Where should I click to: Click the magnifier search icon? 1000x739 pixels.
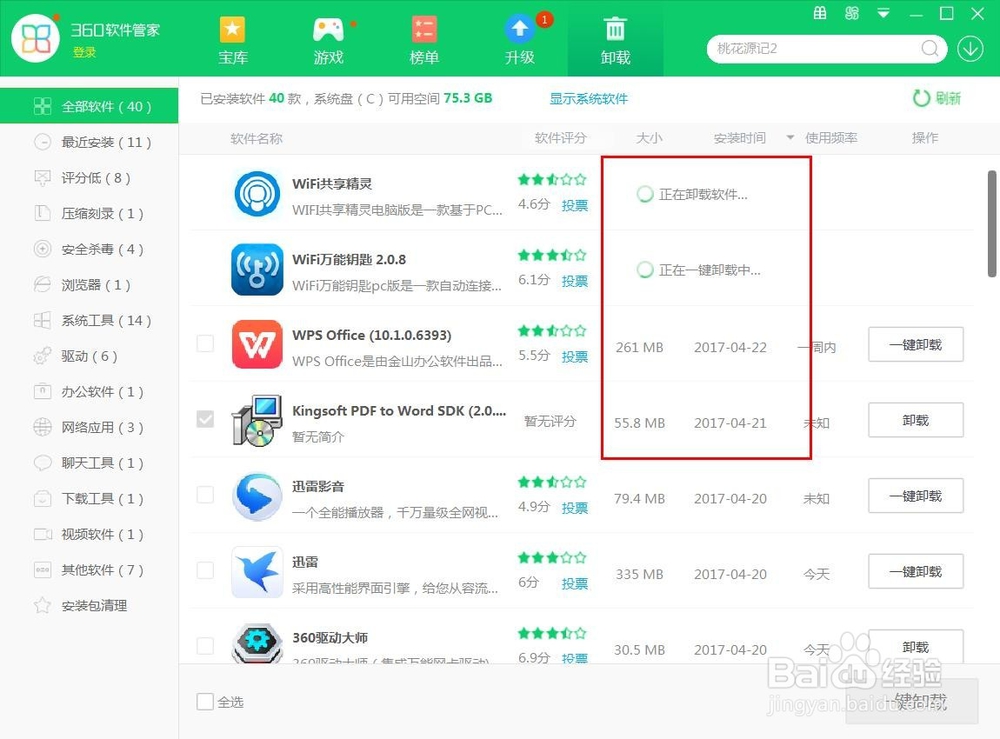click(930, 48)
